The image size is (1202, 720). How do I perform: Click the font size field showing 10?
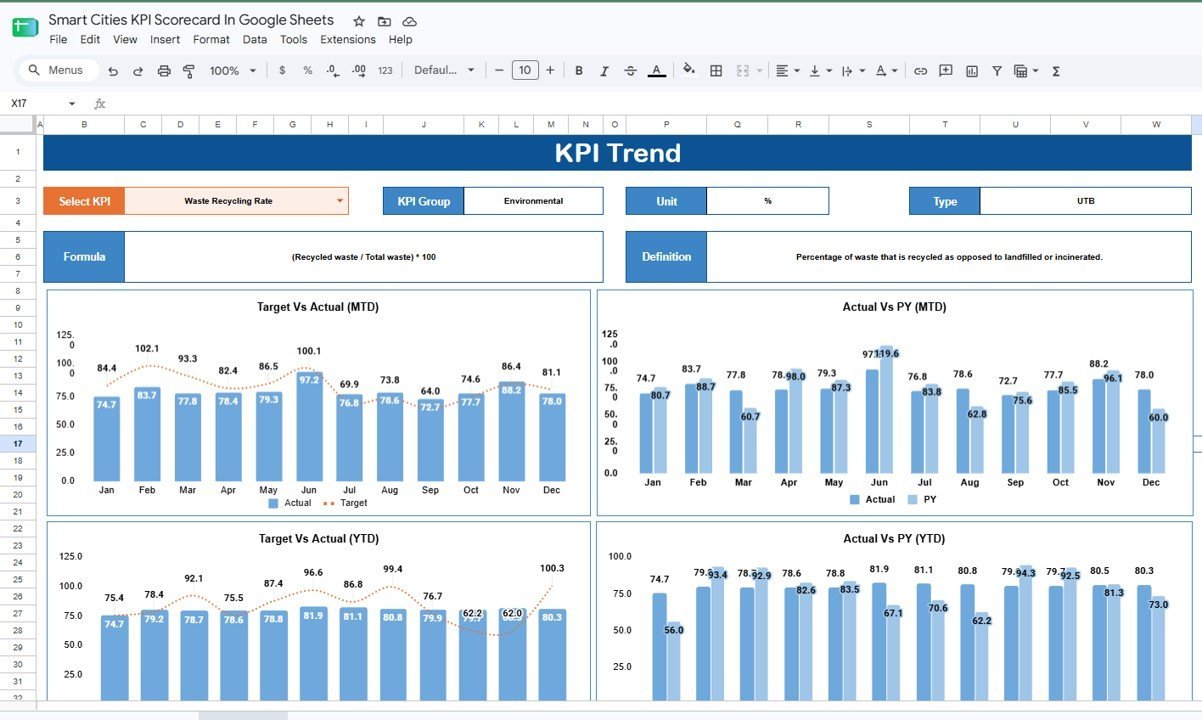pyautogui.click(x=524, y=71)
